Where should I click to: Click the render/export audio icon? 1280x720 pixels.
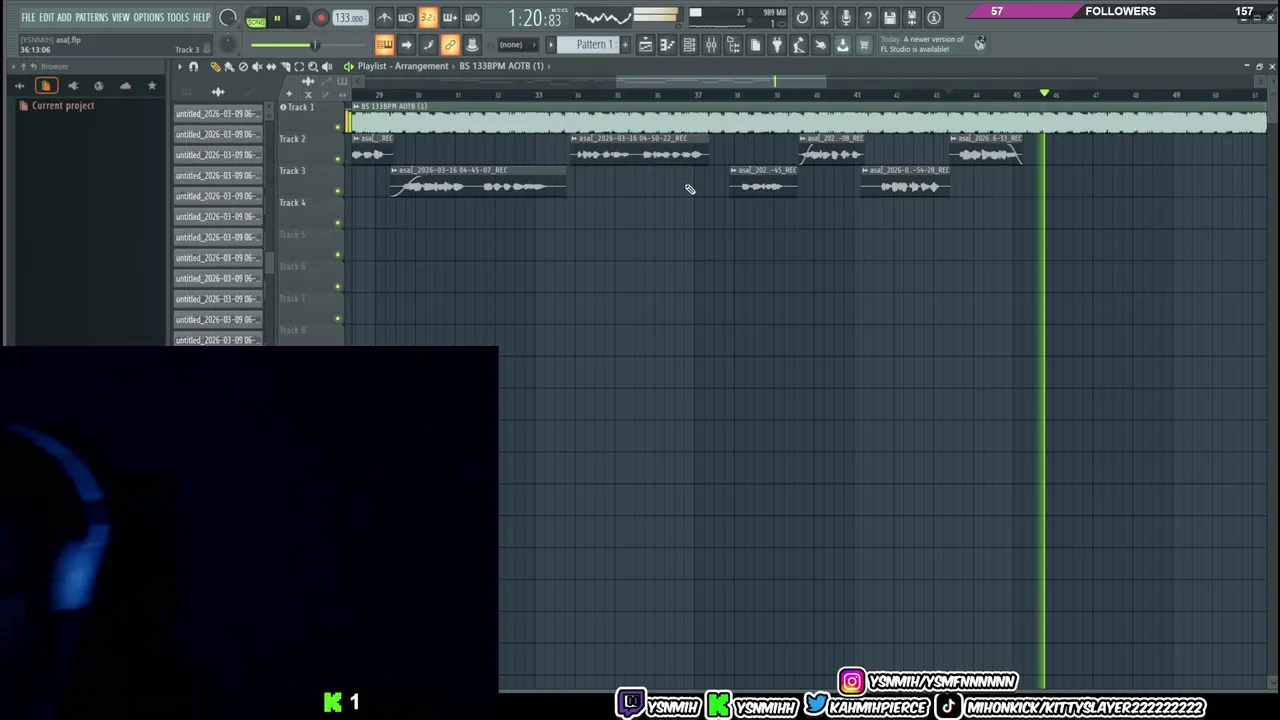[x=912, y=18]
